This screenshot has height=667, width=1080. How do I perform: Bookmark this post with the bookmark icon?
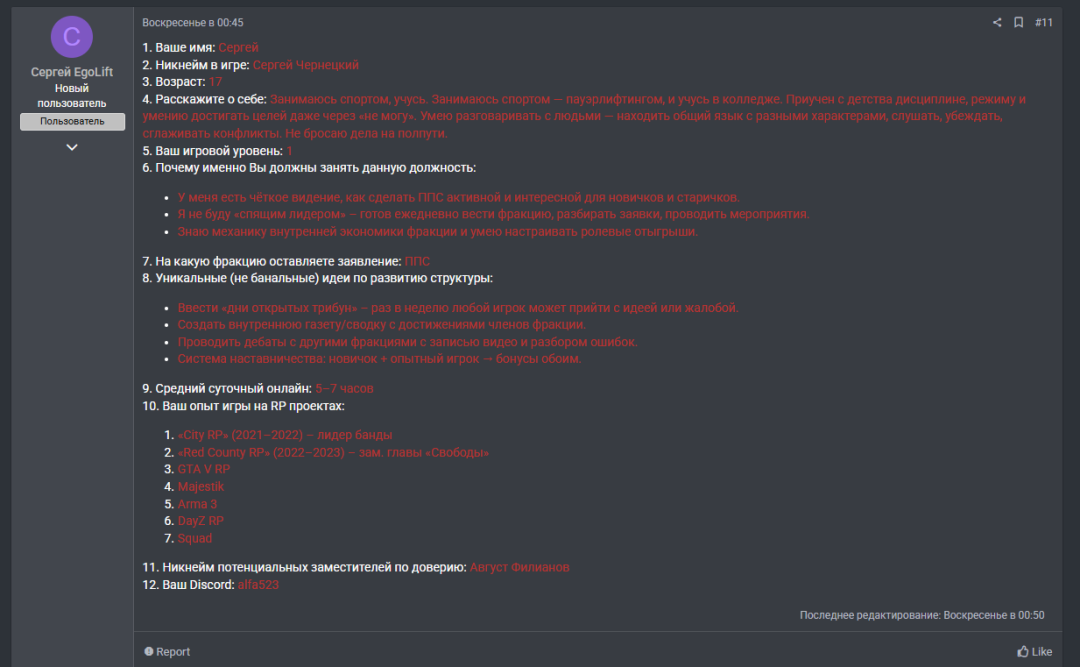tap(1018, 22)
